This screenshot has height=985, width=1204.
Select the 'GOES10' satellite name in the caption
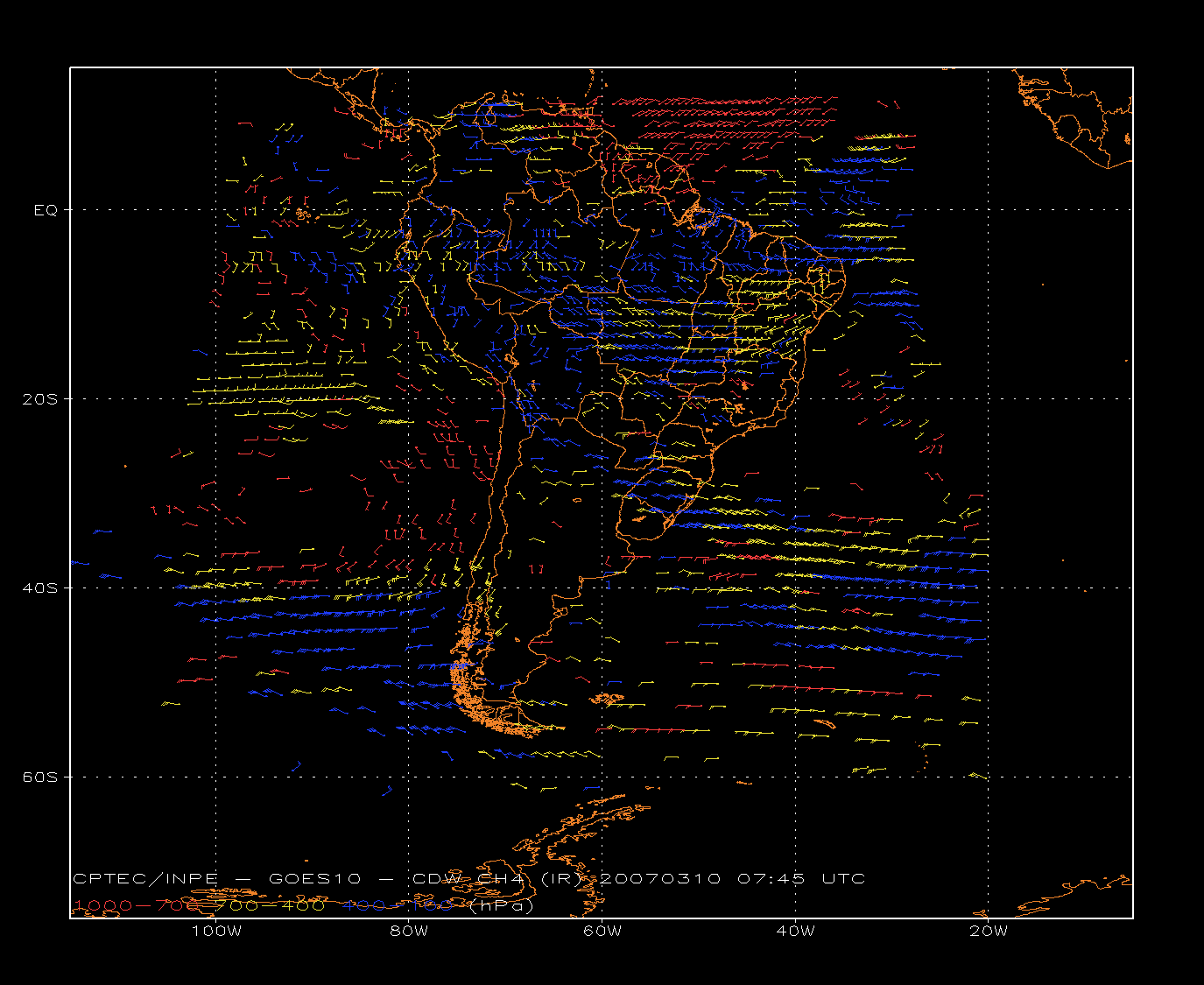tap(313, 879)
